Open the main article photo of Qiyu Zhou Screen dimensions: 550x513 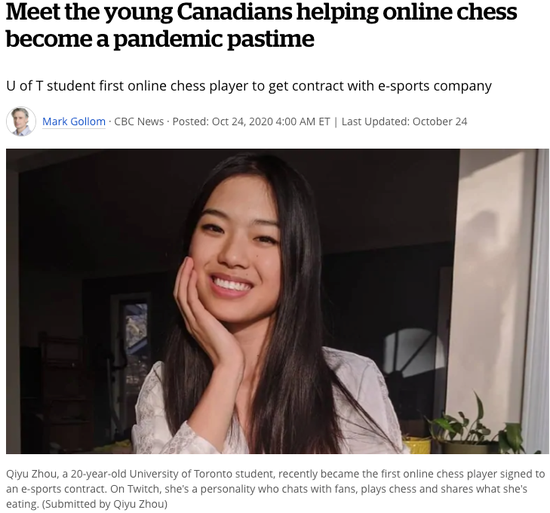277,301
